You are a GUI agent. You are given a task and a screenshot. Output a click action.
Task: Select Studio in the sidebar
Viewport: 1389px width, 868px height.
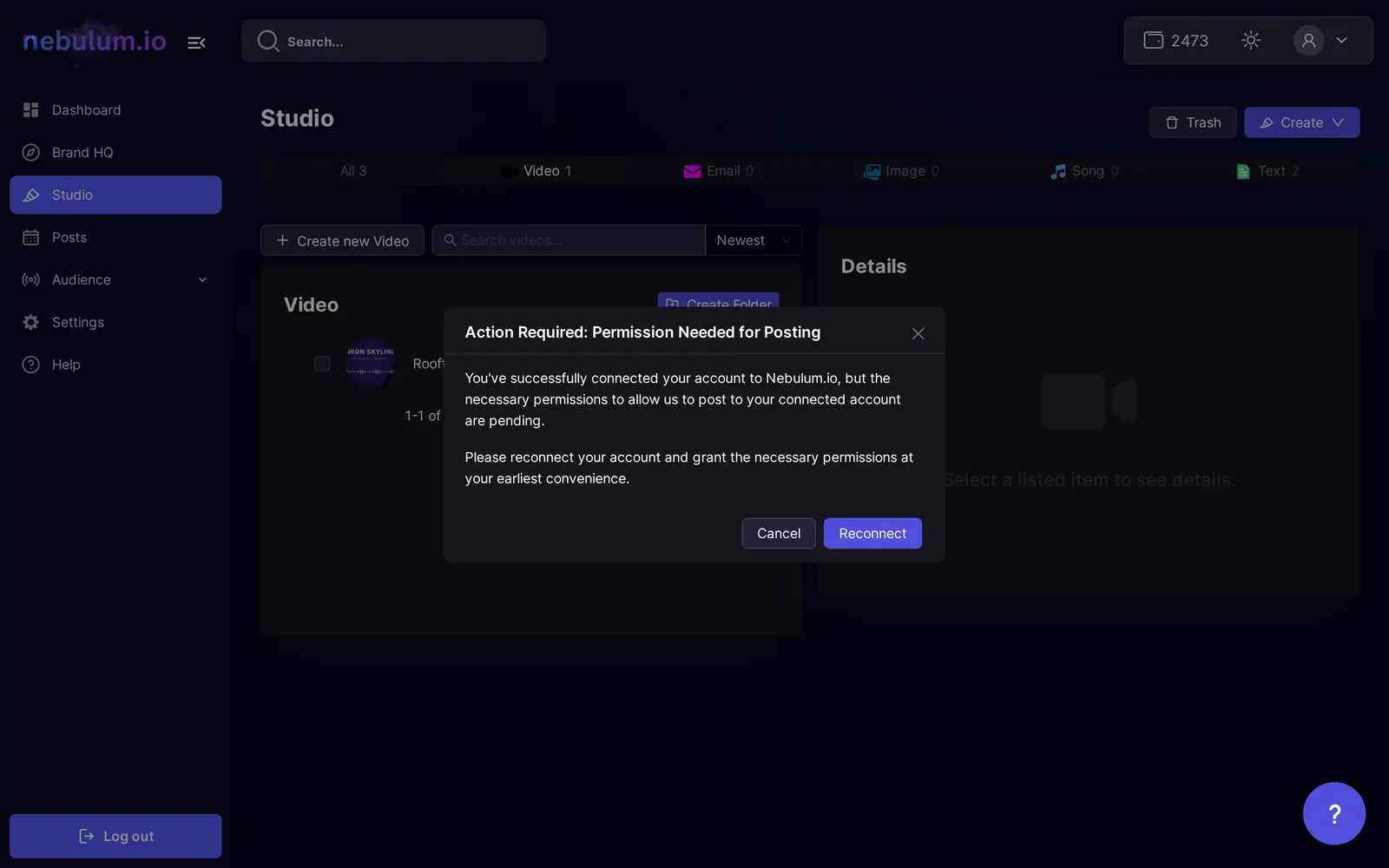[115, 195]
